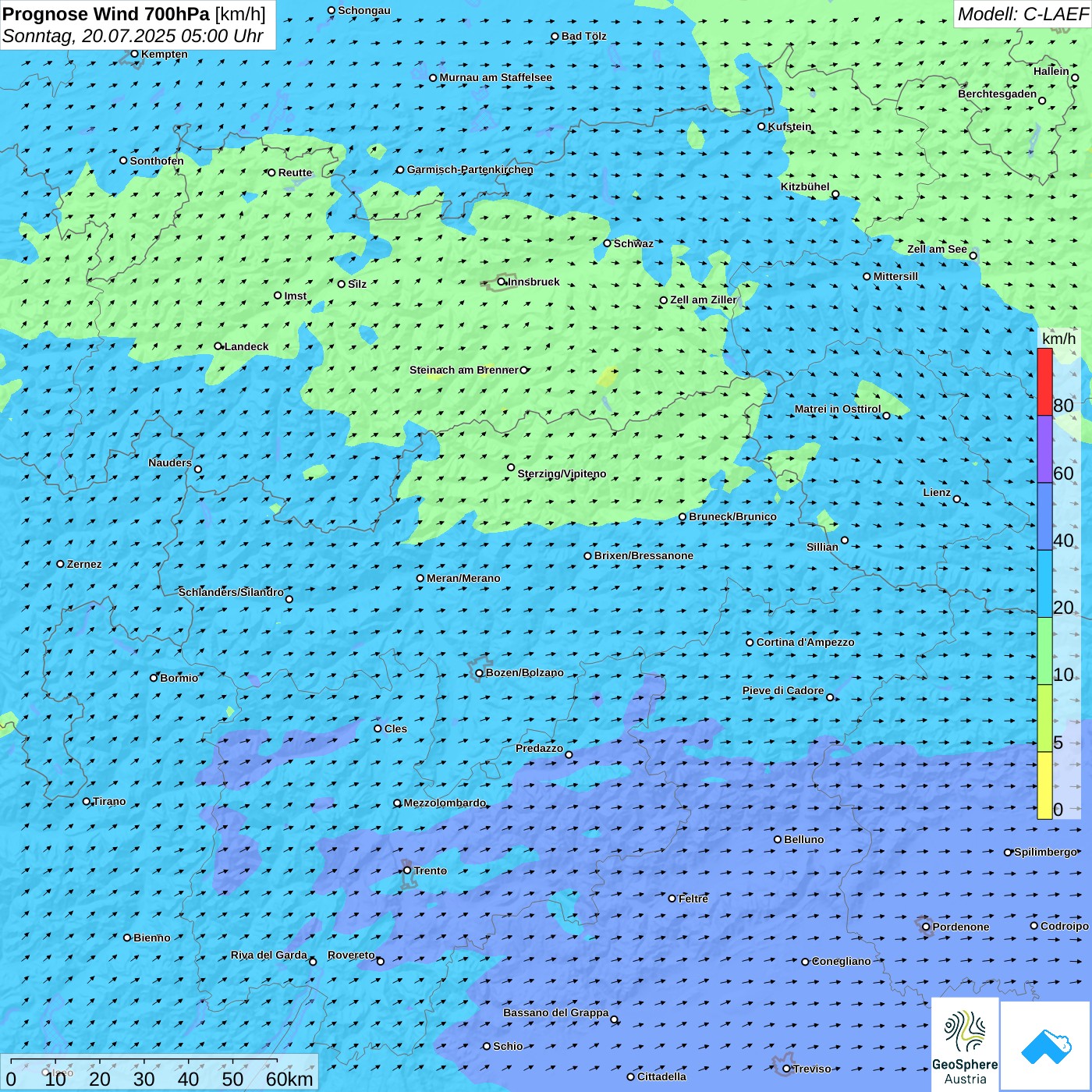Screen dimensions: 1092x1092
Task: Click the Brixen/Bressanone label
Action: pyautogui.click(x=643, y=555)
